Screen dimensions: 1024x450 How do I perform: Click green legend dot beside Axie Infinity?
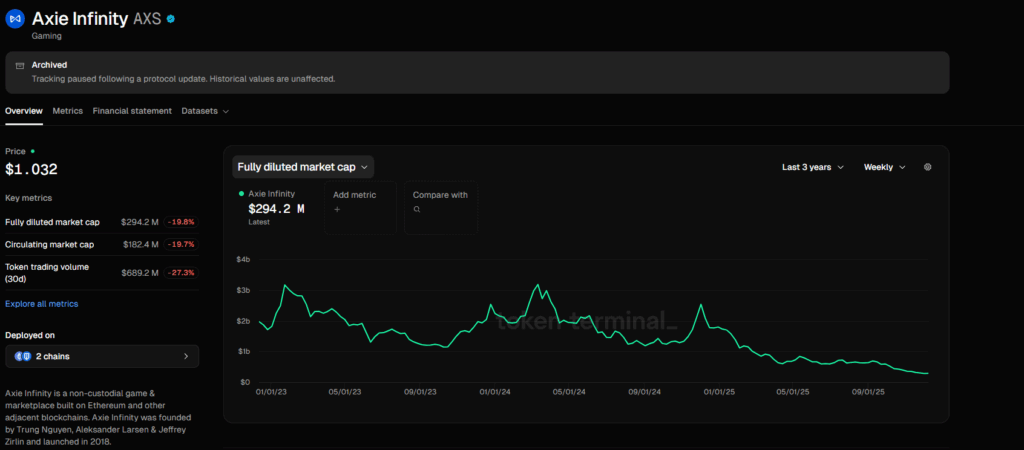pyautogui.click(x=242, y=194)
